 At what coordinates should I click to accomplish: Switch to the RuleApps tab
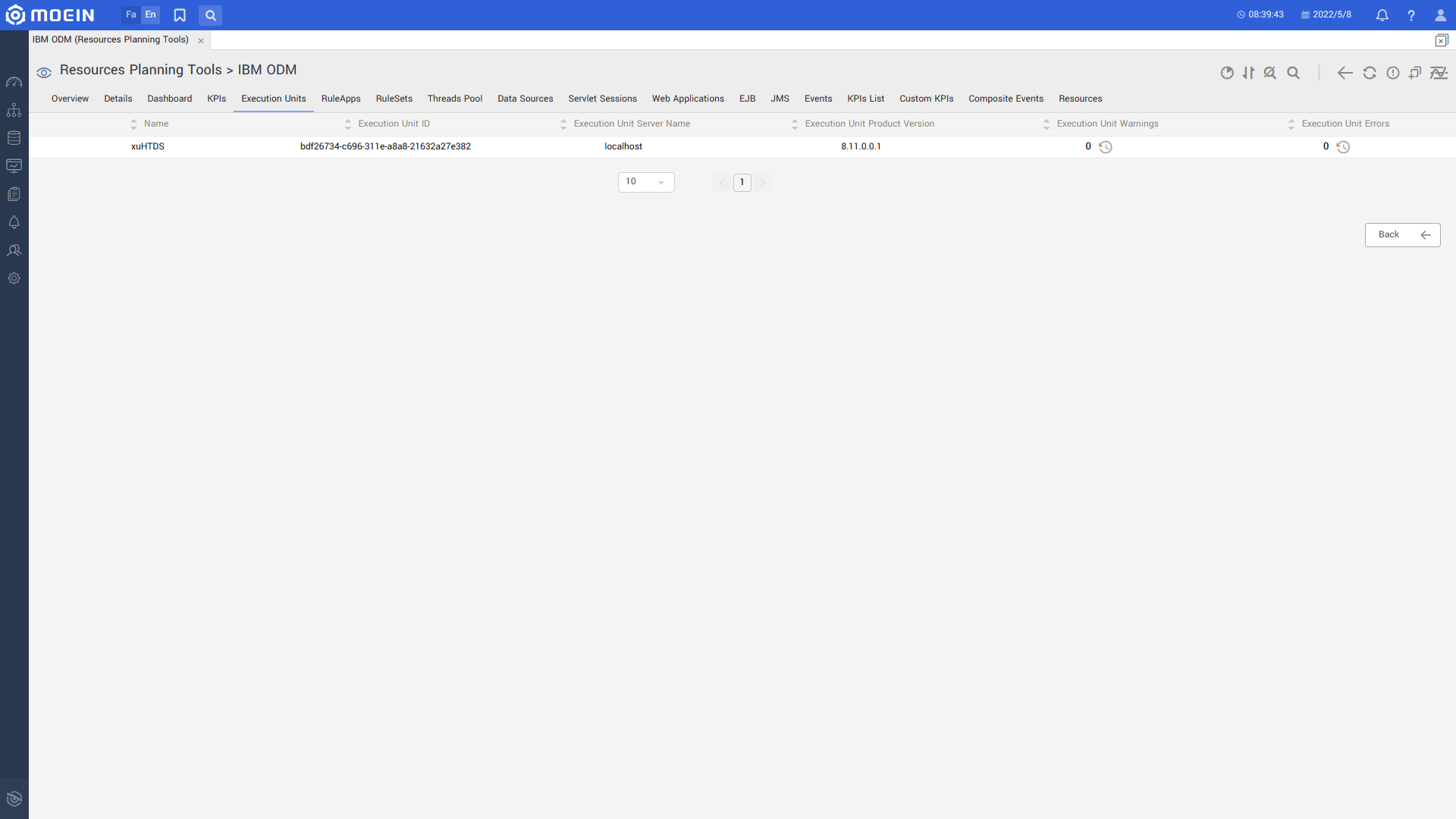[x=341, y=99]
